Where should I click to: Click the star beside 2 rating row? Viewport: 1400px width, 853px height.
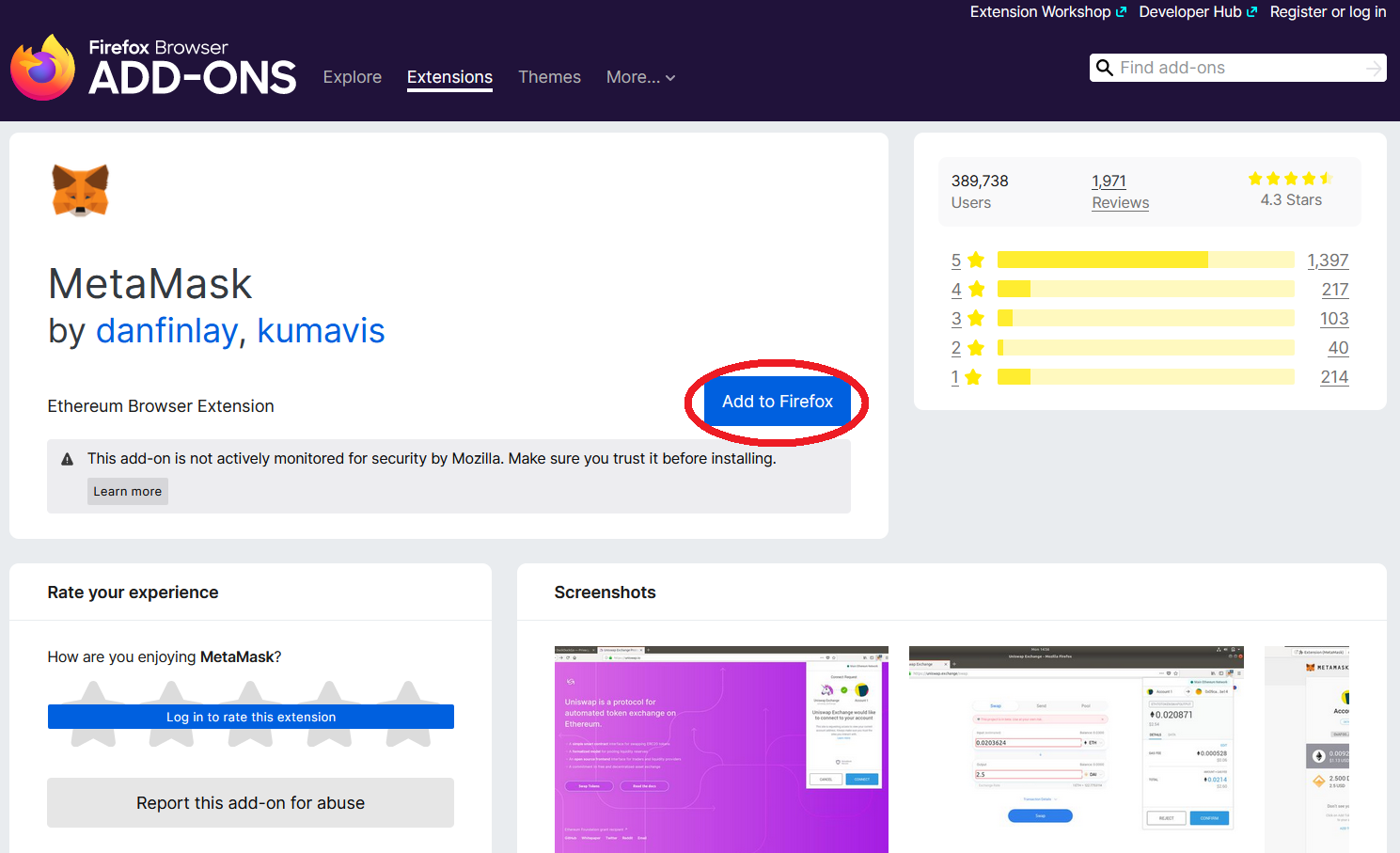976,348
